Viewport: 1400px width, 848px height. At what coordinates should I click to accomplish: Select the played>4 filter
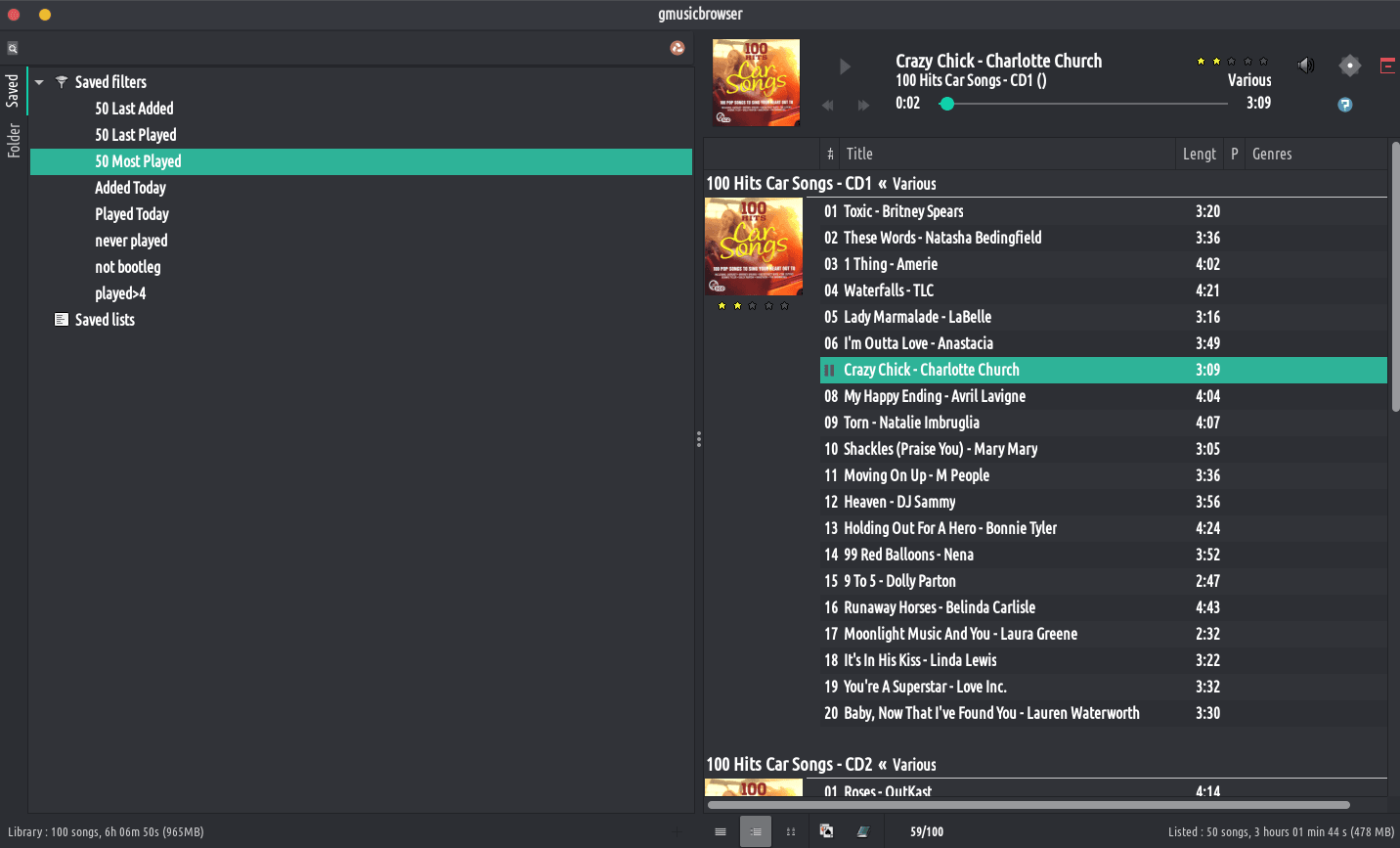pyautogui.click(x=120, y=293)
